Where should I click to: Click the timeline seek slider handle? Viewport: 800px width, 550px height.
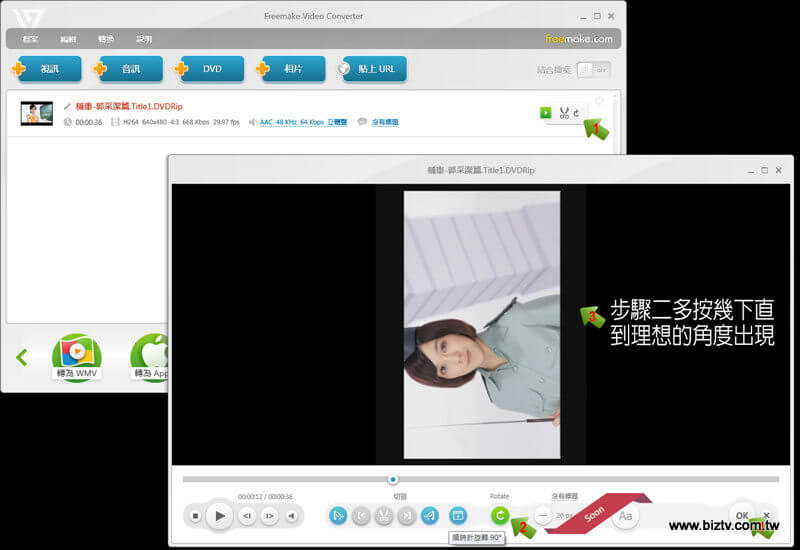[393, 479]
